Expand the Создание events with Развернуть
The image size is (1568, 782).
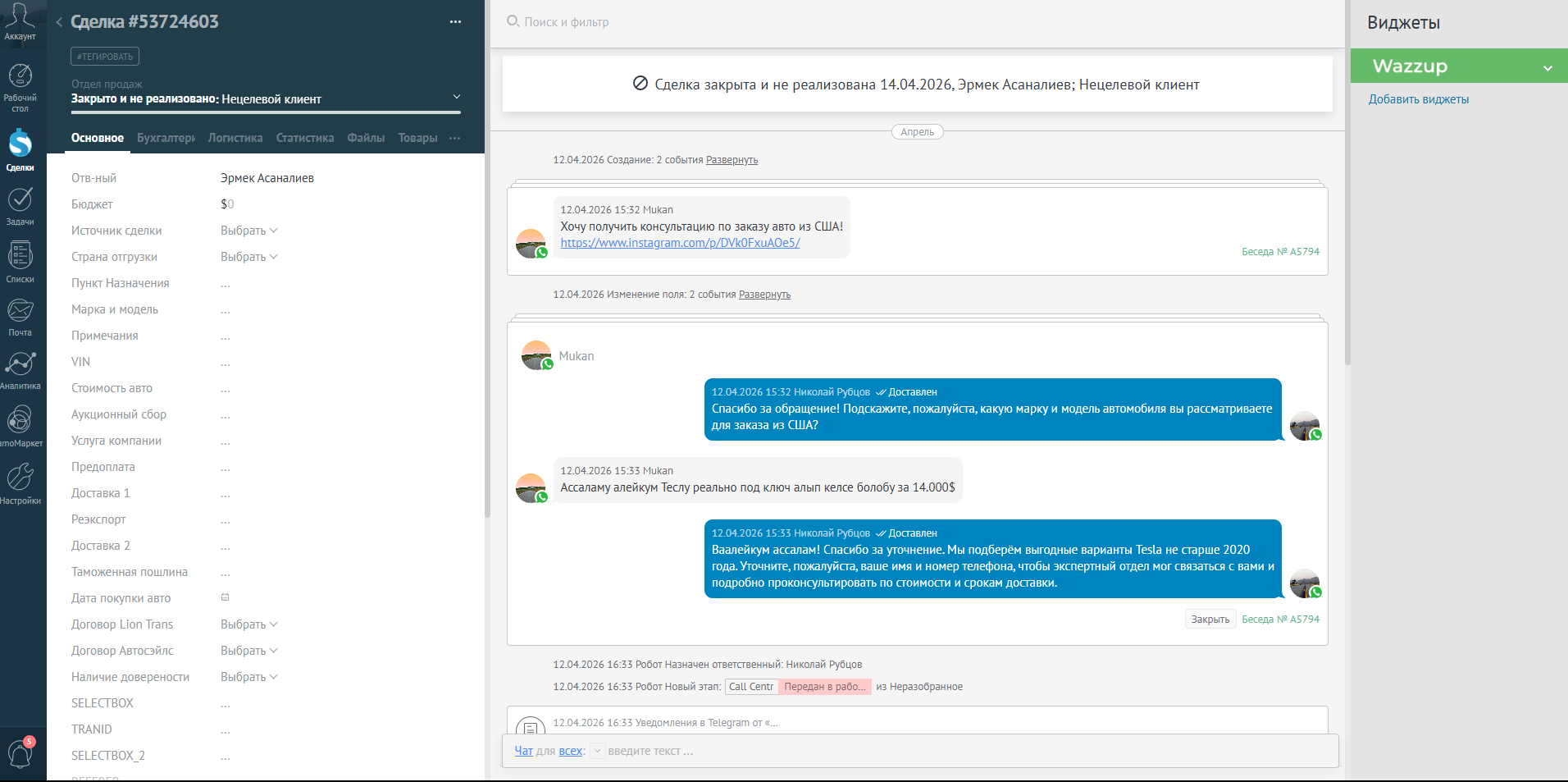[x=732, y=160]
